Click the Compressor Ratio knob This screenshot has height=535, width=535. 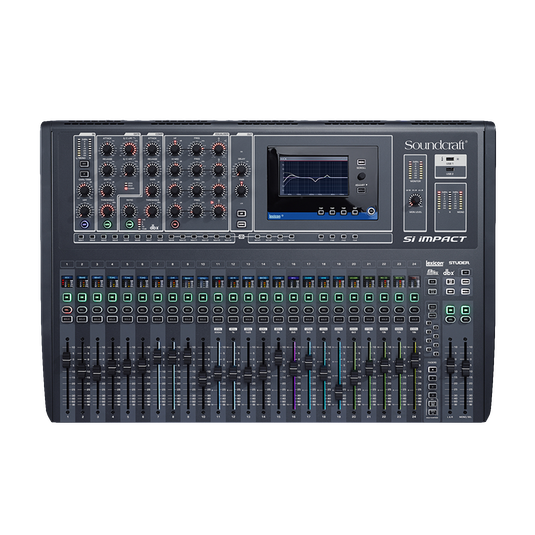[129, 211]
